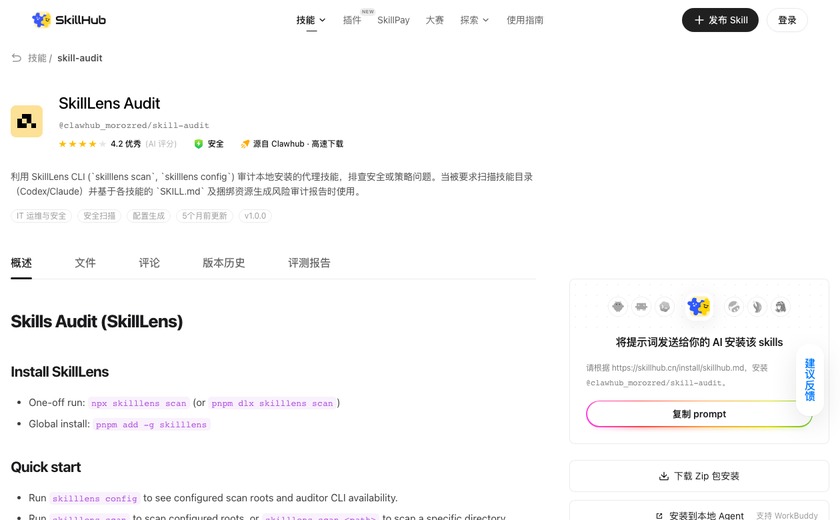840x520 pixels.
Task: Switch to the 评测报告 tab
Action: pyautogui.click(x=309, y=263)
